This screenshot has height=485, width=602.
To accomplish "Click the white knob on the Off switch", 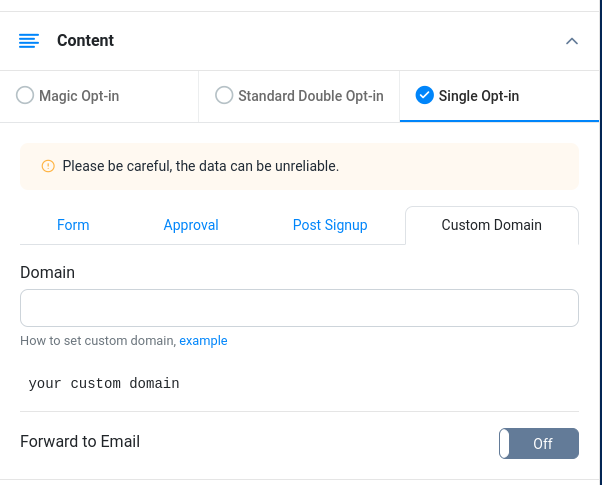I will [505, 443].
